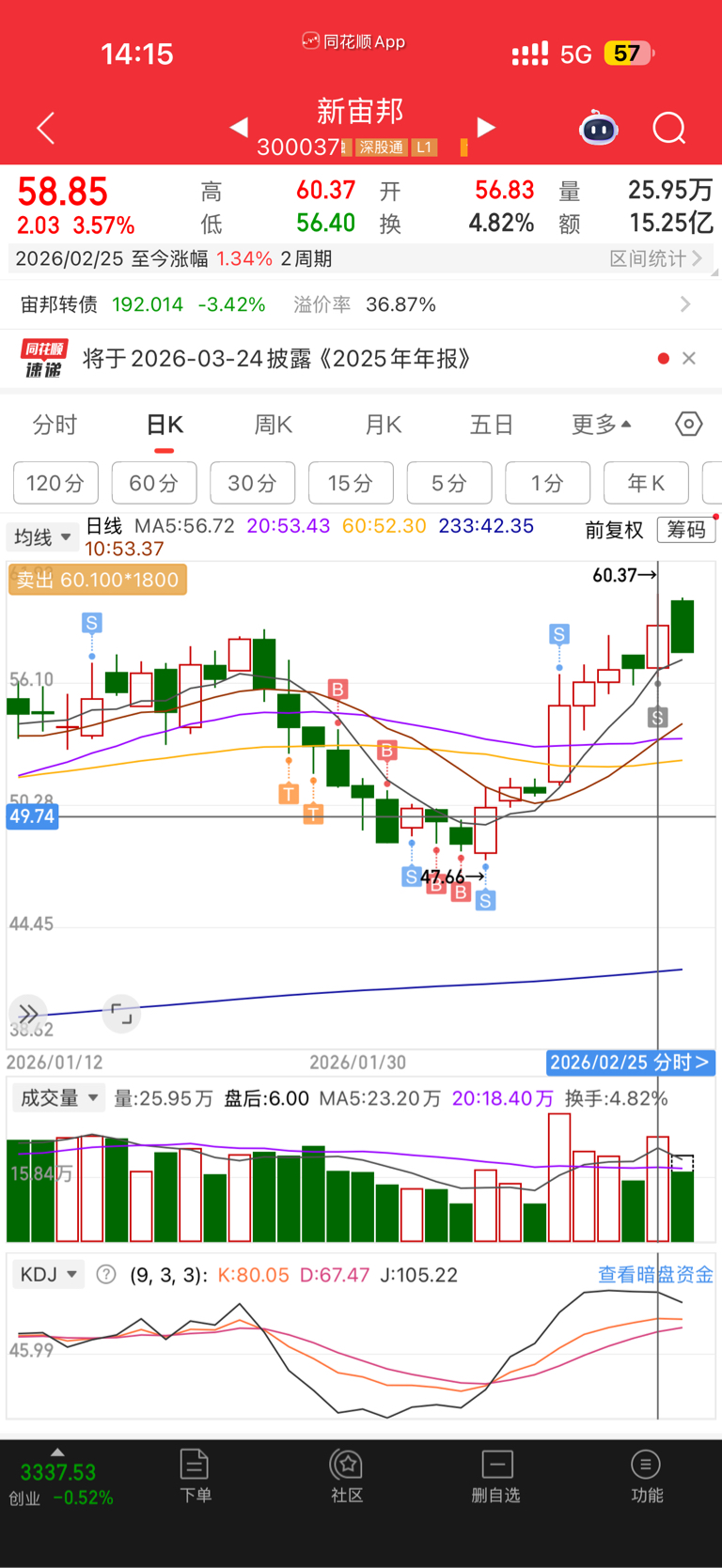Tap the 新宙邦 stock title
Image resolution: width=722 pixels, height=1568 pixels.
pyautogui.click(x=360, y=111)
